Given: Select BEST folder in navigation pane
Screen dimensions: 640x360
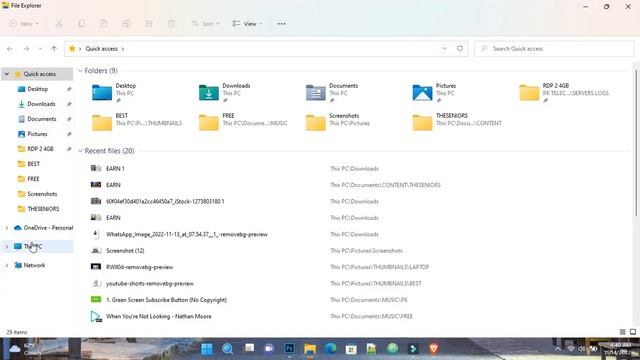Looking at the screenshot, I should 33,164.
